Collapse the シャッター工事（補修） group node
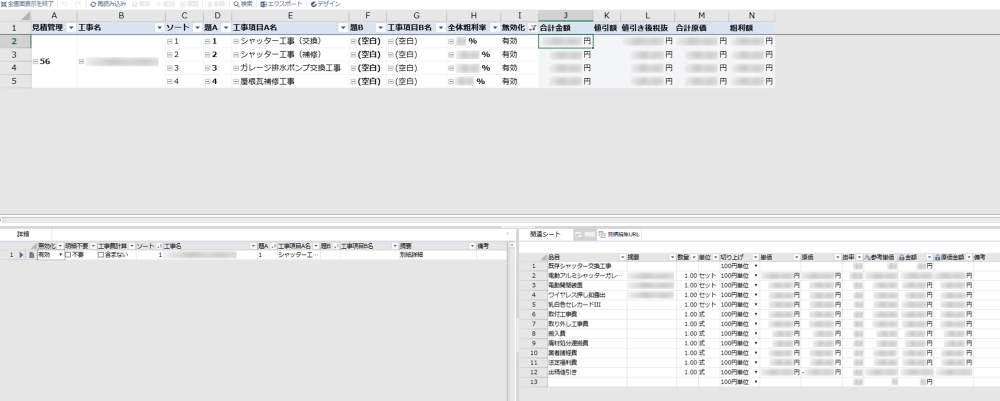This screenshot has height=401, width=1000. pos(235,55)
